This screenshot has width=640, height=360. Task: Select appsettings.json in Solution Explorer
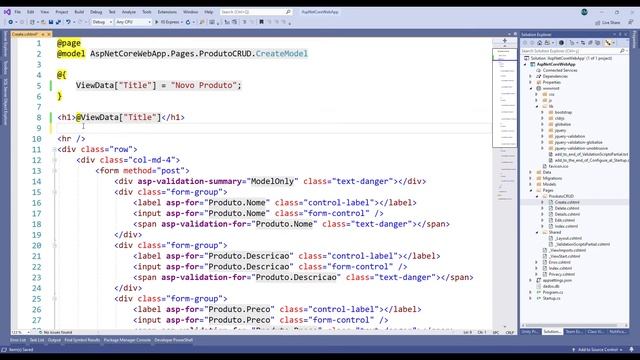click(x=557, y=280)
